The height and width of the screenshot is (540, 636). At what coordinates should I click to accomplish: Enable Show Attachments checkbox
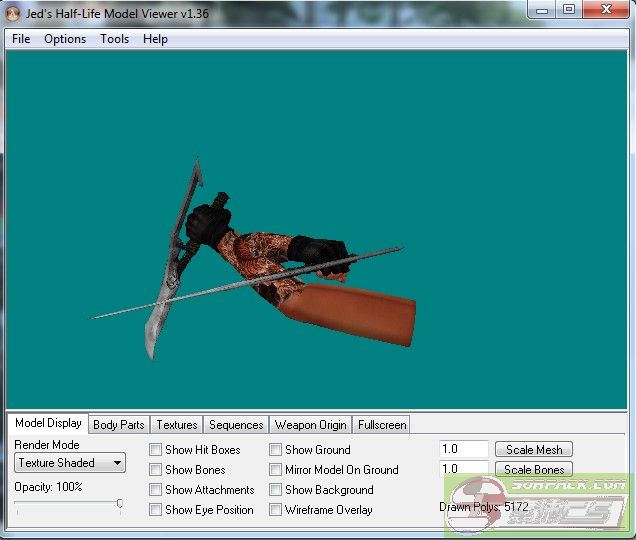click(155, 489)
